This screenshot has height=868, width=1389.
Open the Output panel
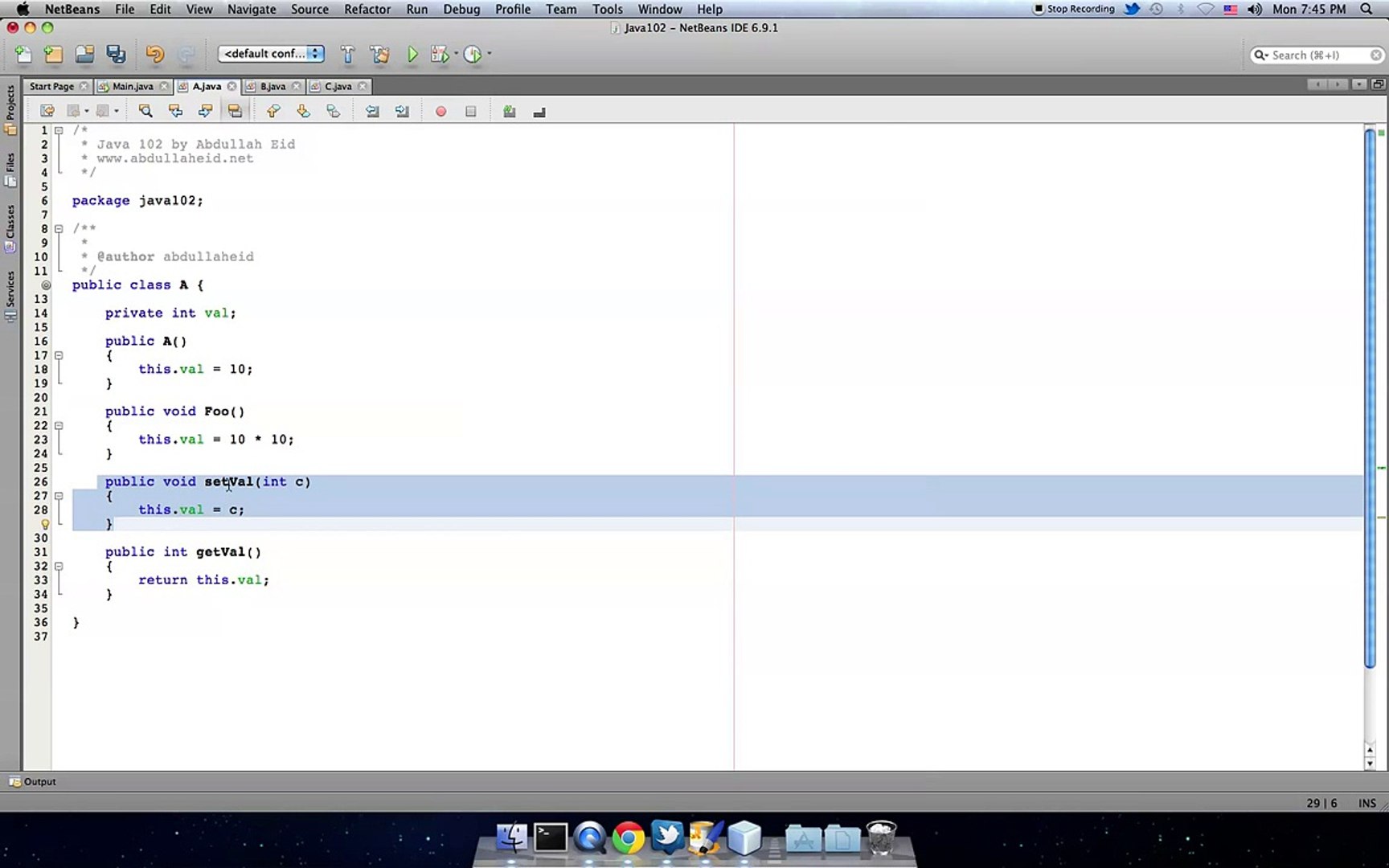(x=32, y=781)
